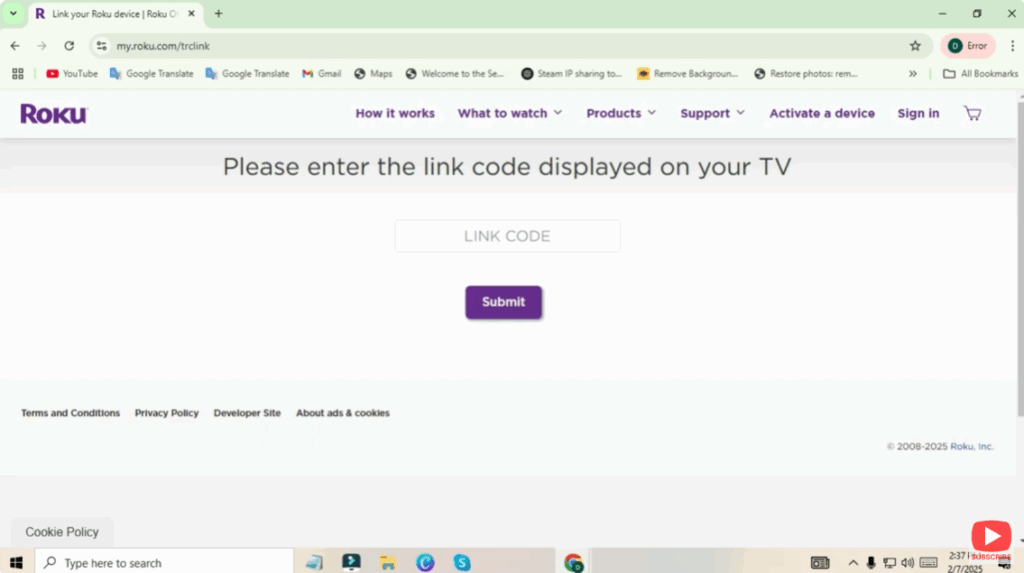The image size is (1024, 573).
Task: Open the Chrome three-dot menu
Action: [x=1012, y=46]
